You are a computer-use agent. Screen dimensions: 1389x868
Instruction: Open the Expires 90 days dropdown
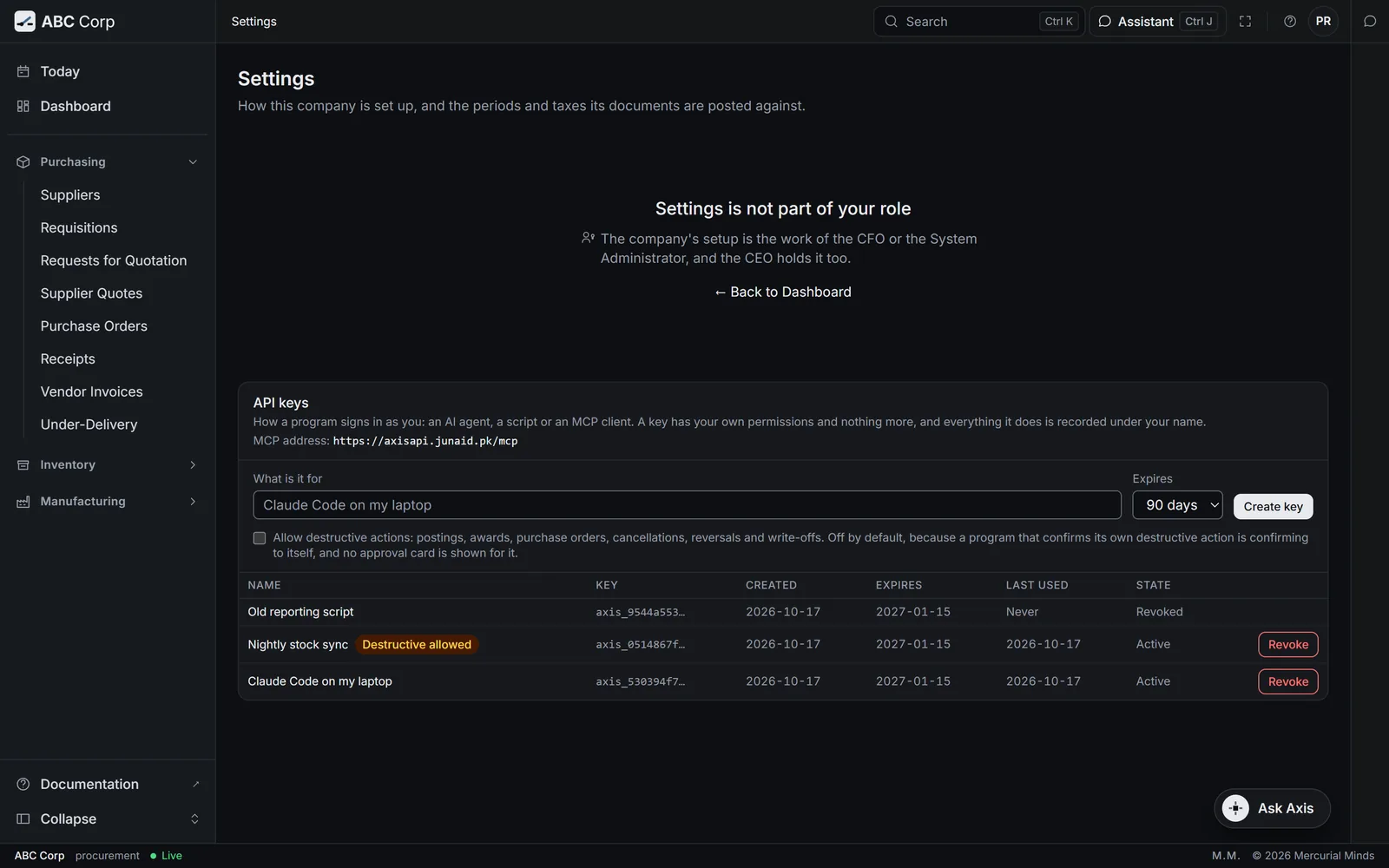click(1177, 505)
